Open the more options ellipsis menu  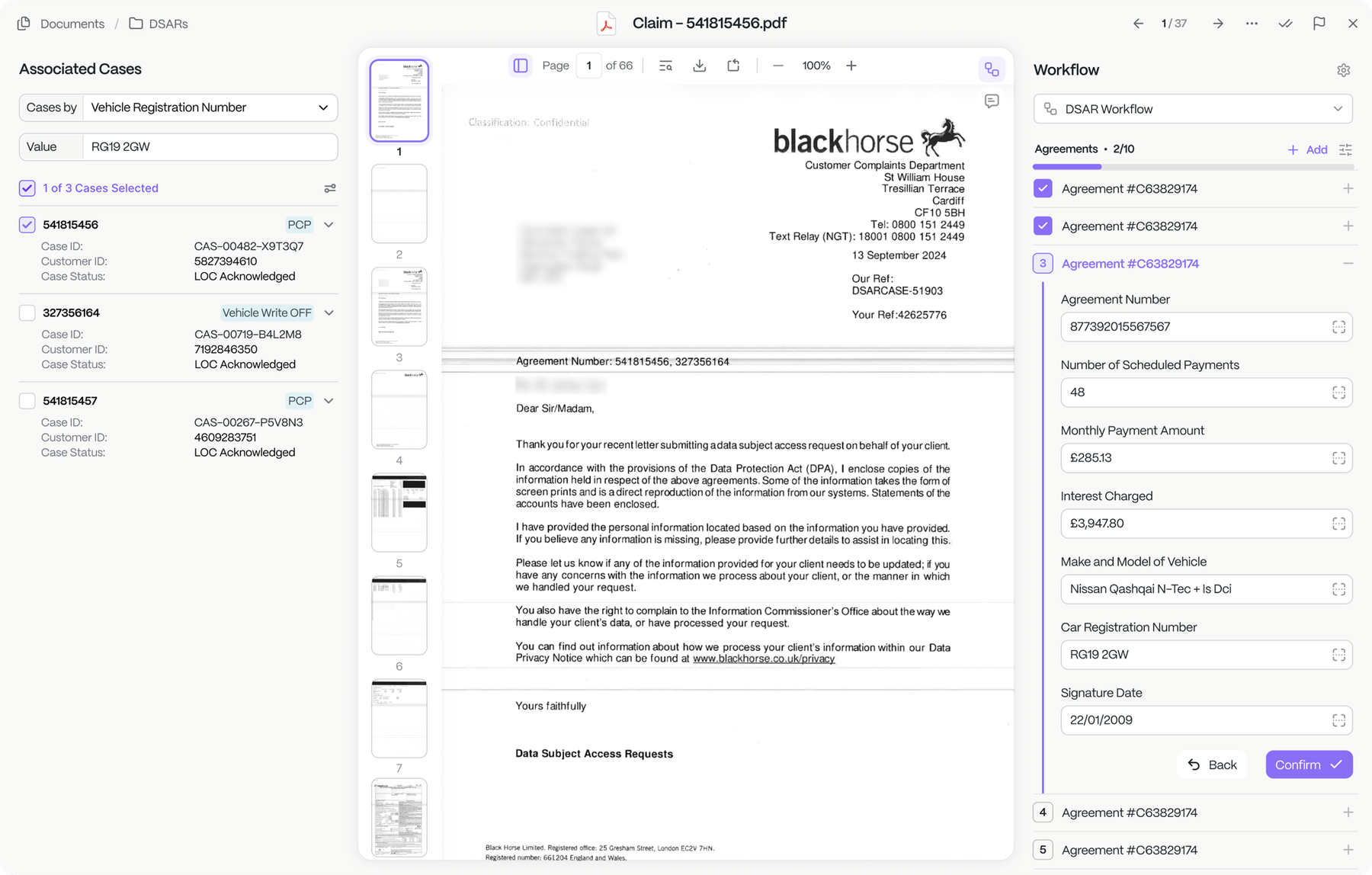click(1252, 24)
